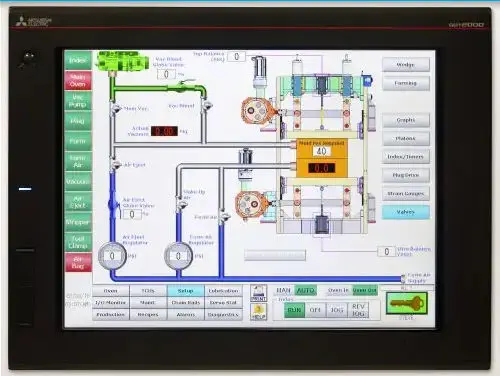Tap the mold box 0.0 readout

[321, 168]
